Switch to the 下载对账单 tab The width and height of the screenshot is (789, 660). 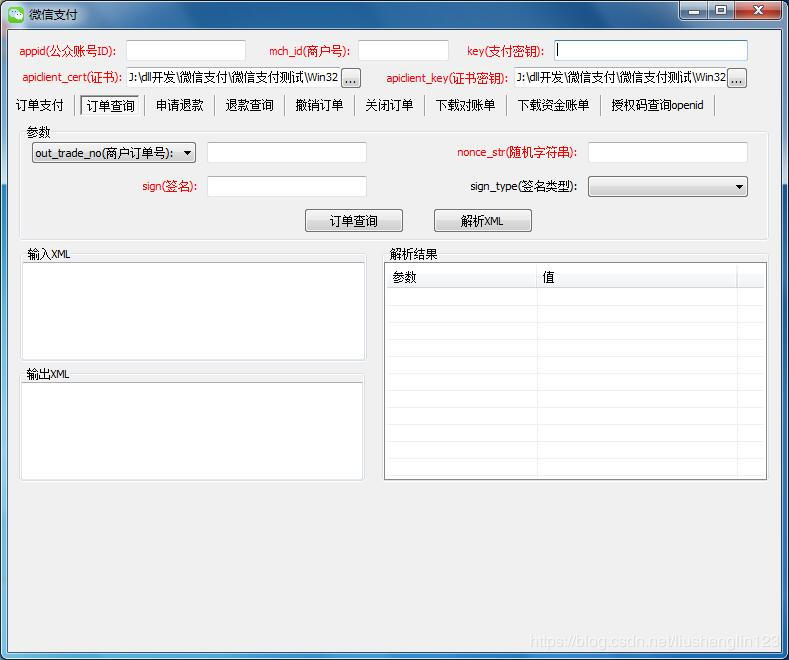pyautogui.click(x=465, y=105)
